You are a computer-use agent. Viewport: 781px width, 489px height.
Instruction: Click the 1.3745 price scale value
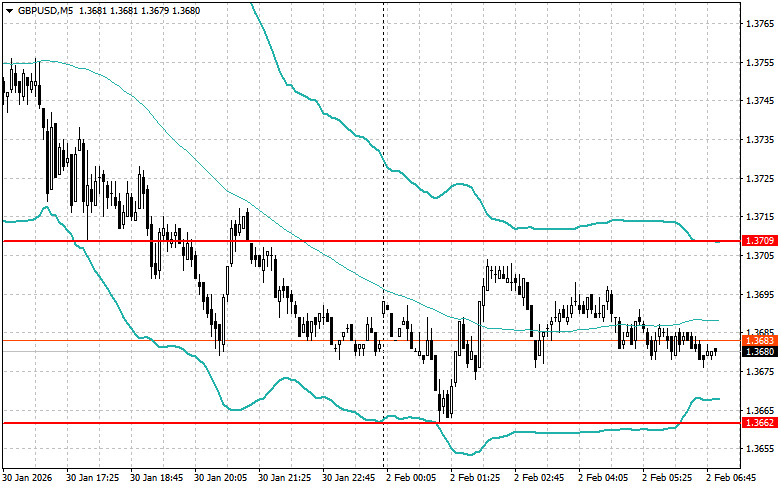click(x=760, y=101)
